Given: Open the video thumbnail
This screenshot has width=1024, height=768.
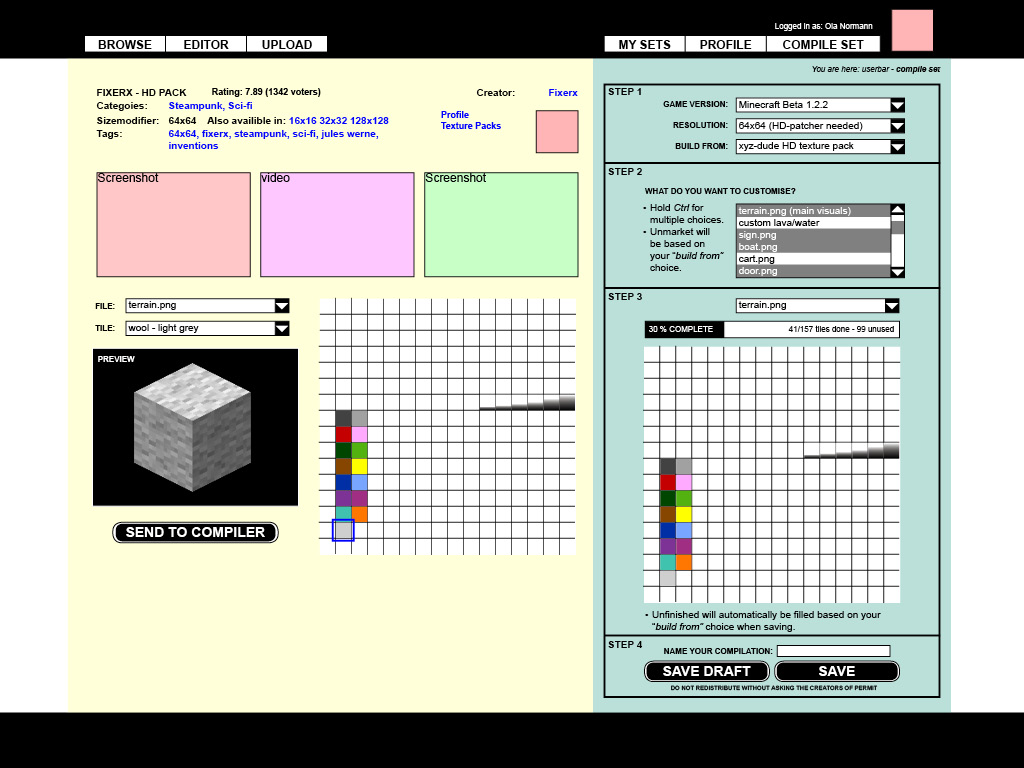Looking at the screenshot, I should pyautogui.click(x=337, y=225).
